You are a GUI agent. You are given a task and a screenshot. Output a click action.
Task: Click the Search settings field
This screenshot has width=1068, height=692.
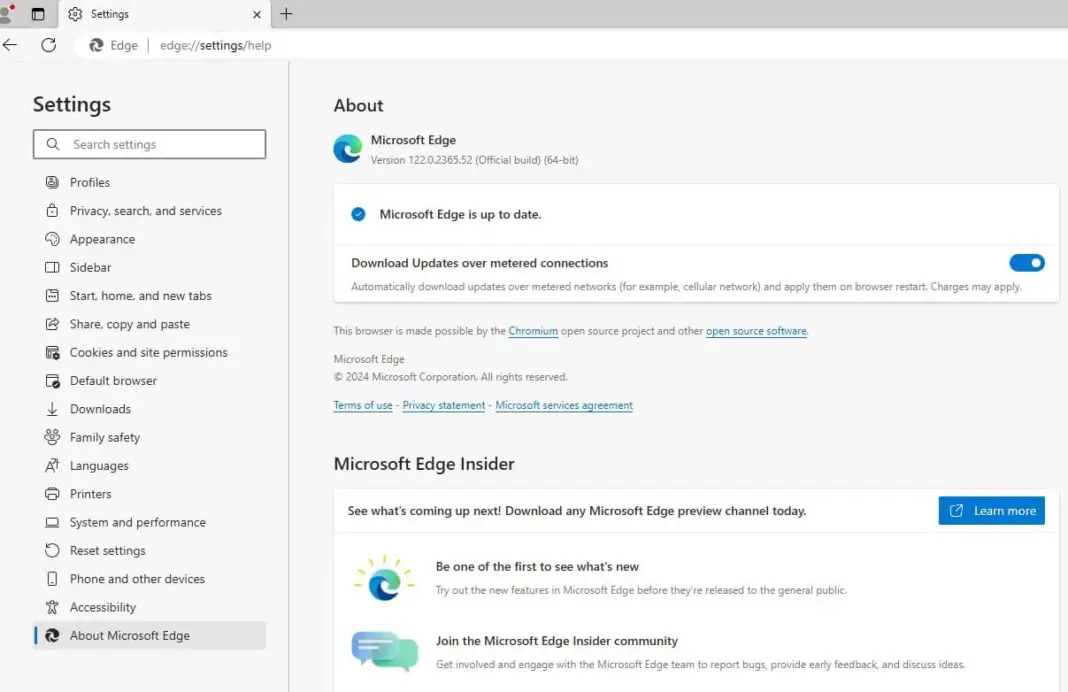[x=150, y=144]
